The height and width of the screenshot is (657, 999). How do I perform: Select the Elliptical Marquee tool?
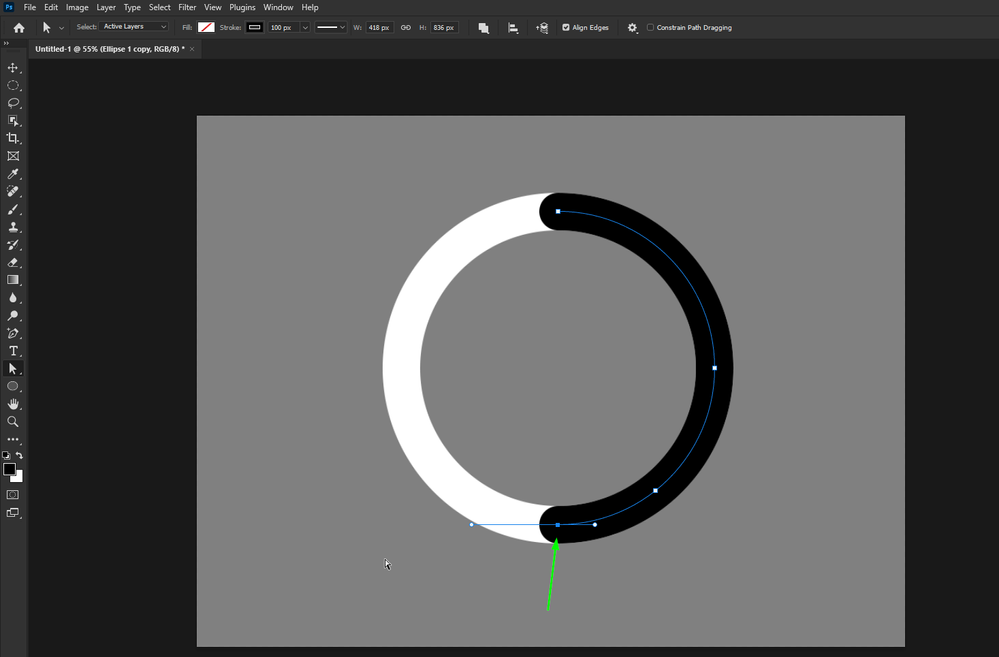(13, 85)
